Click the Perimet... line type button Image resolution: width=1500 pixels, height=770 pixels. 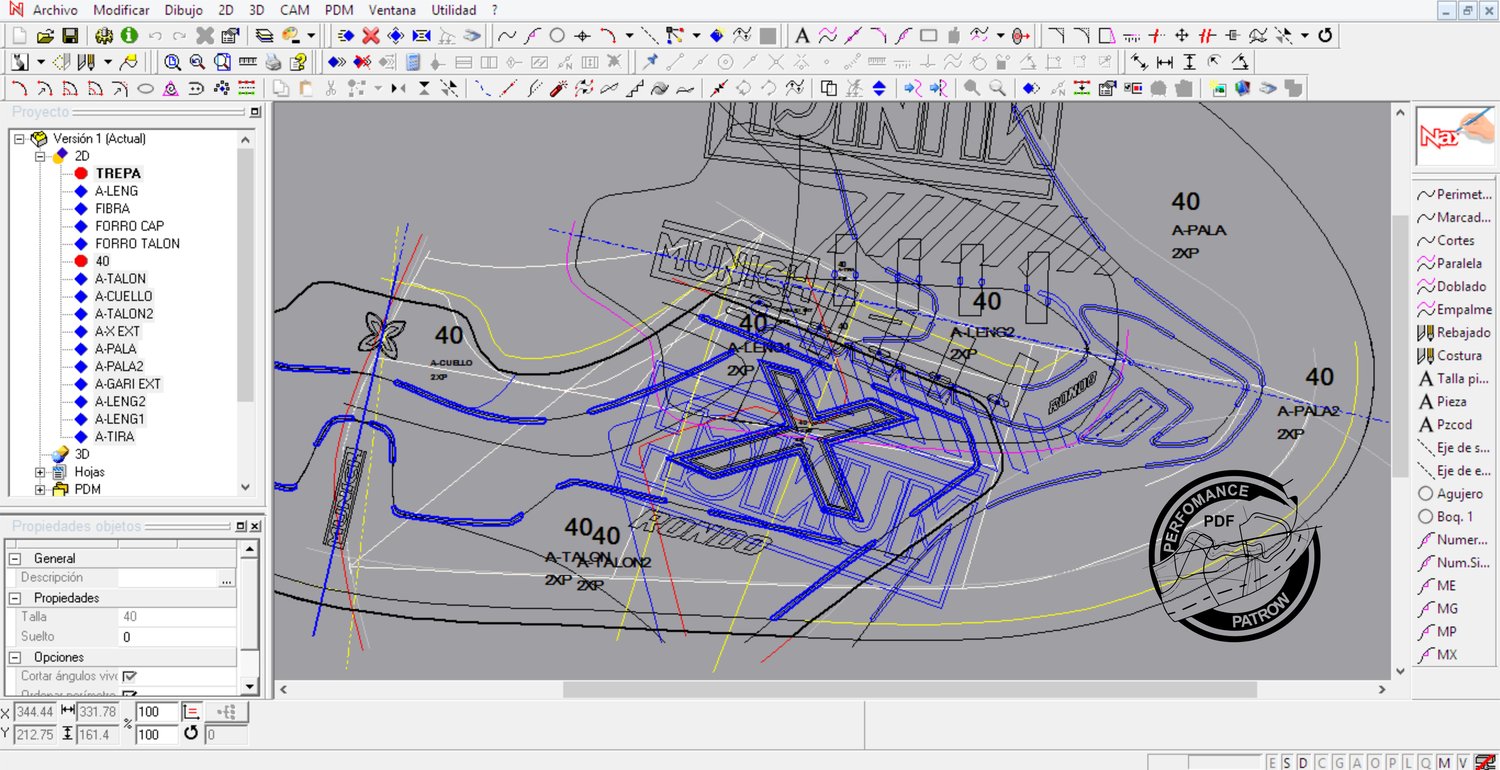(x=1454, y=195)
